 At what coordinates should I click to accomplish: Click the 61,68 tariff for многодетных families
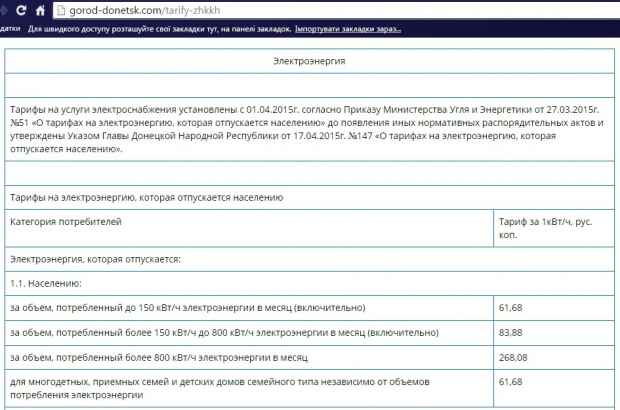click(x=511, y=382)
